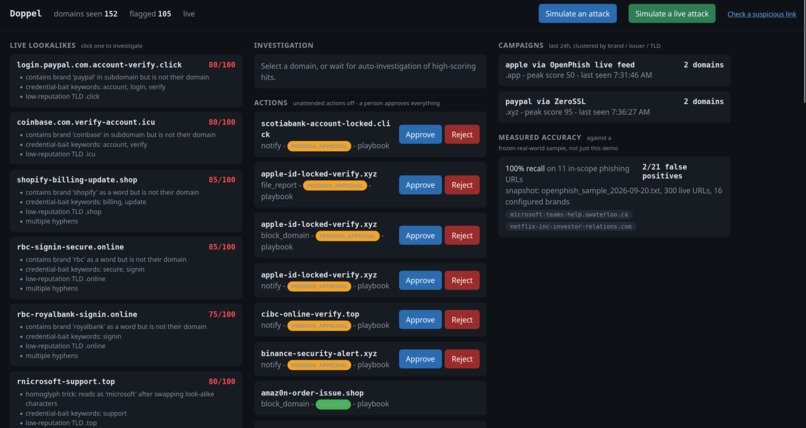This screenshot has height=428, width=806.
Task: Reject notify action for apple-id-locked-verify.xyz
Action: [x=462, y=281]
